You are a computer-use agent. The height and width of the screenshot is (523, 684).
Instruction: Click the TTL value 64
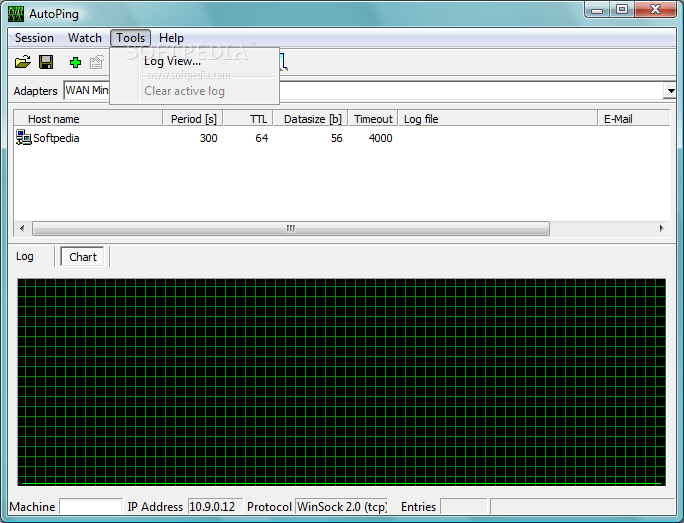[x=261, y=138]
